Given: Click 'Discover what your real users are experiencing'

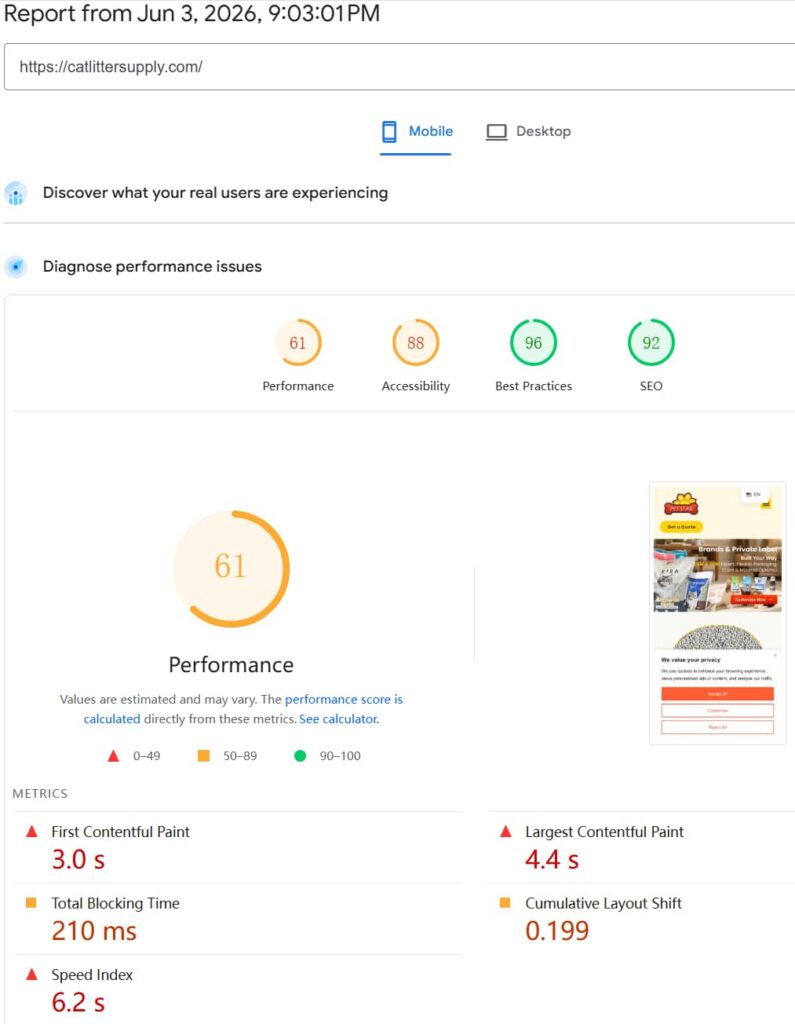Looking at the screenshot, I should tap(216, 193).
